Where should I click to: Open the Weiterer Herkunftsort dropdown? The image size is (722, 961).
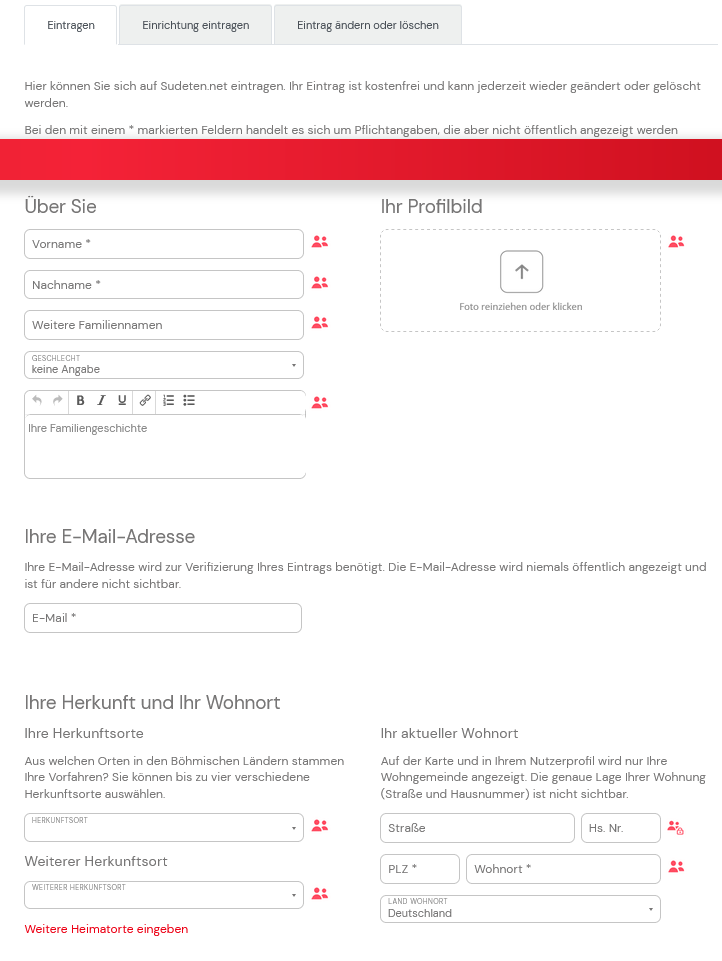click(164, 895)
